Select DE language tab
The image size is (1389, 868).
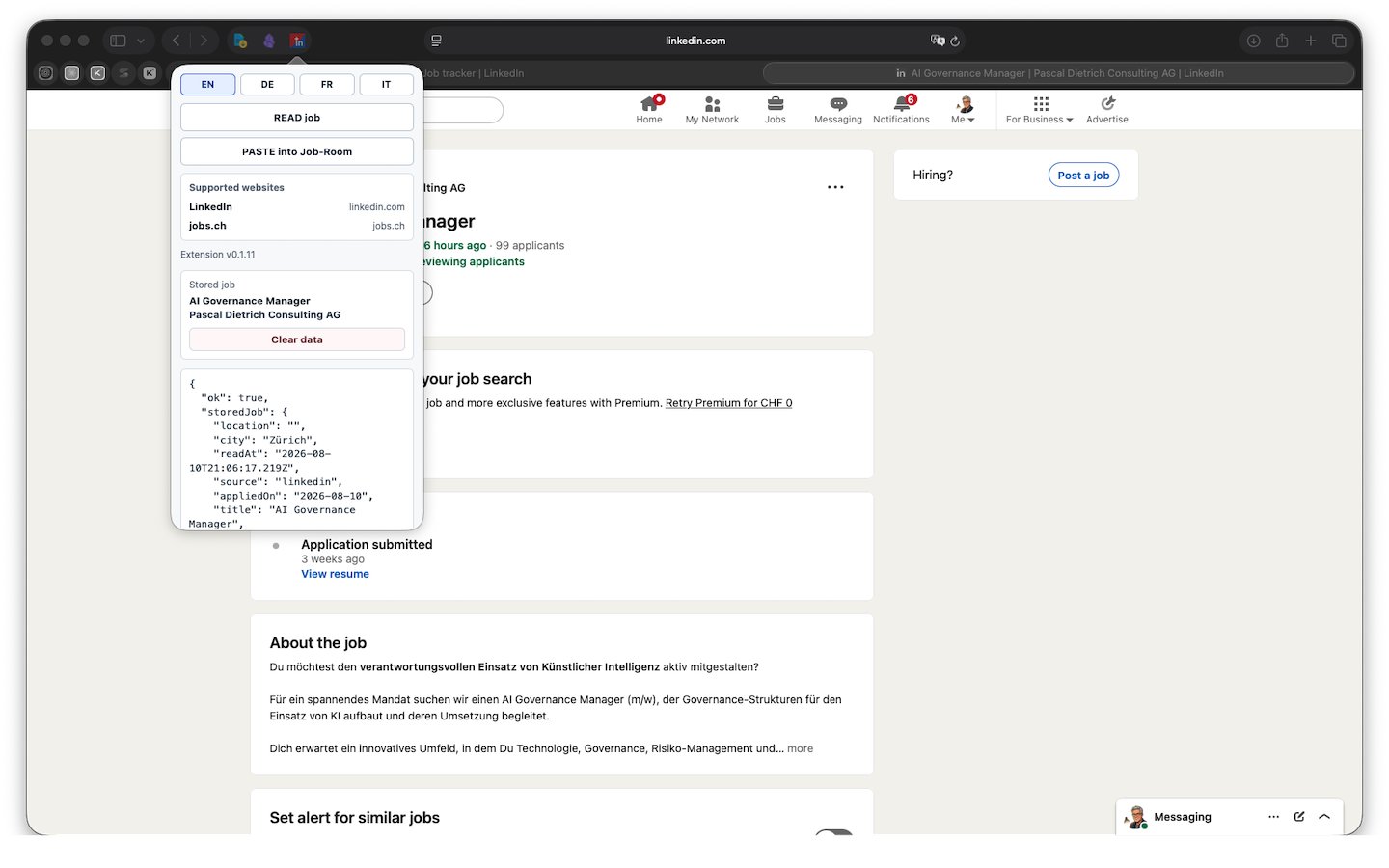coord(267,84)
